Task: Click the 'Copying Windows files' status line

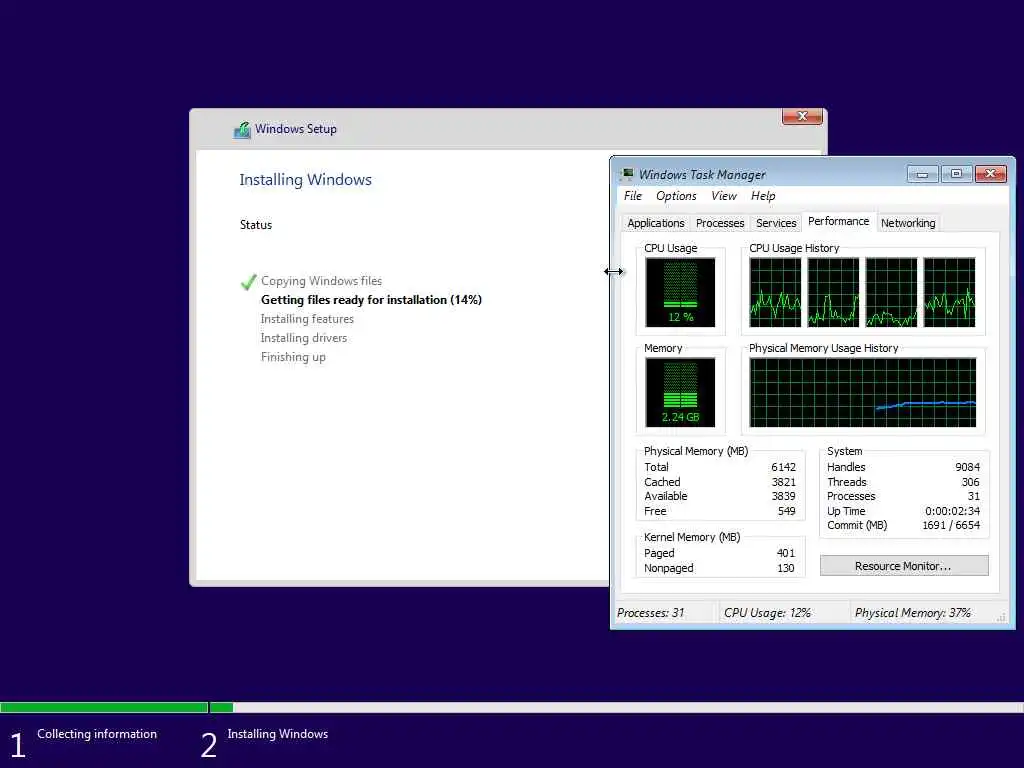Action: (321, 281)
